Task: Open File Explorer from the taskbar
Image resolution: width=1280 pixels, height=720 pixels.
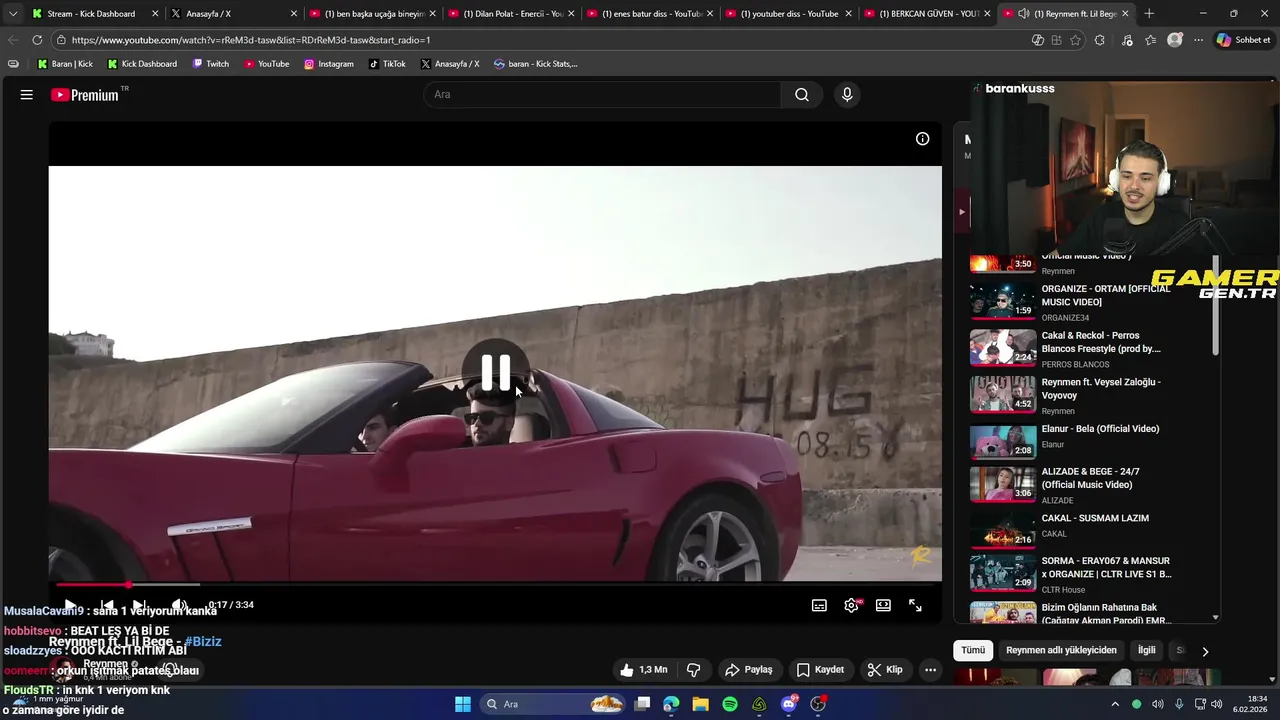Action: click(x=700, y=704)
